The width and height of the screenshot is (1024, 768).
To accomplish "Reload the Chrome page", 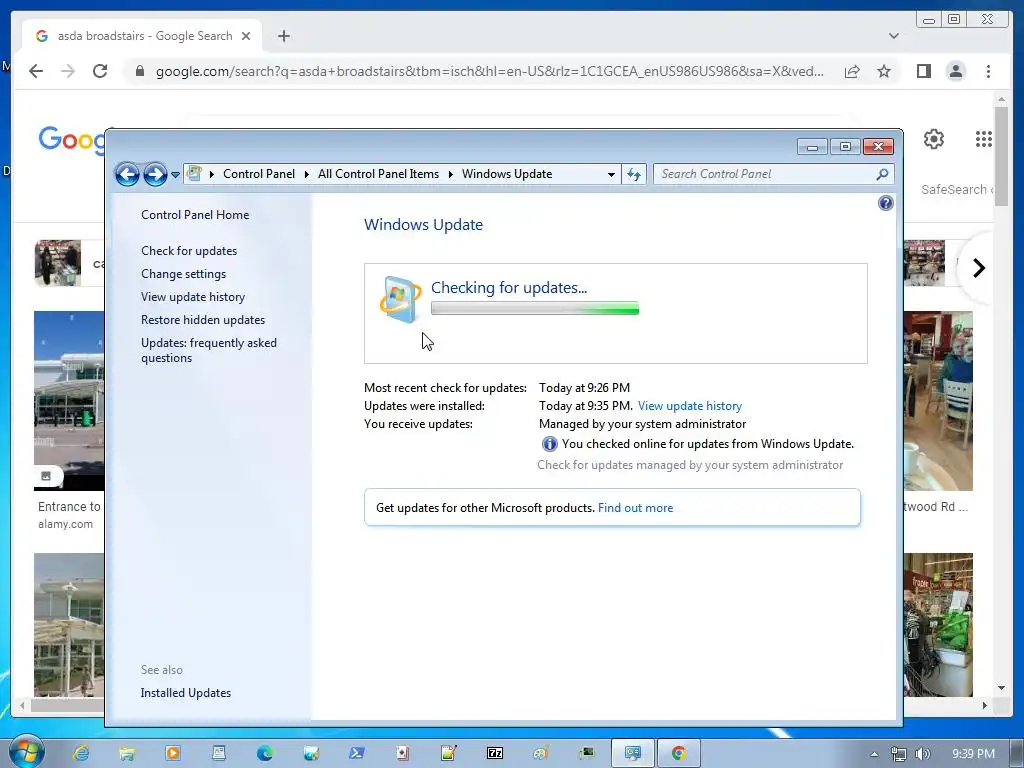I will pos(100,71).
